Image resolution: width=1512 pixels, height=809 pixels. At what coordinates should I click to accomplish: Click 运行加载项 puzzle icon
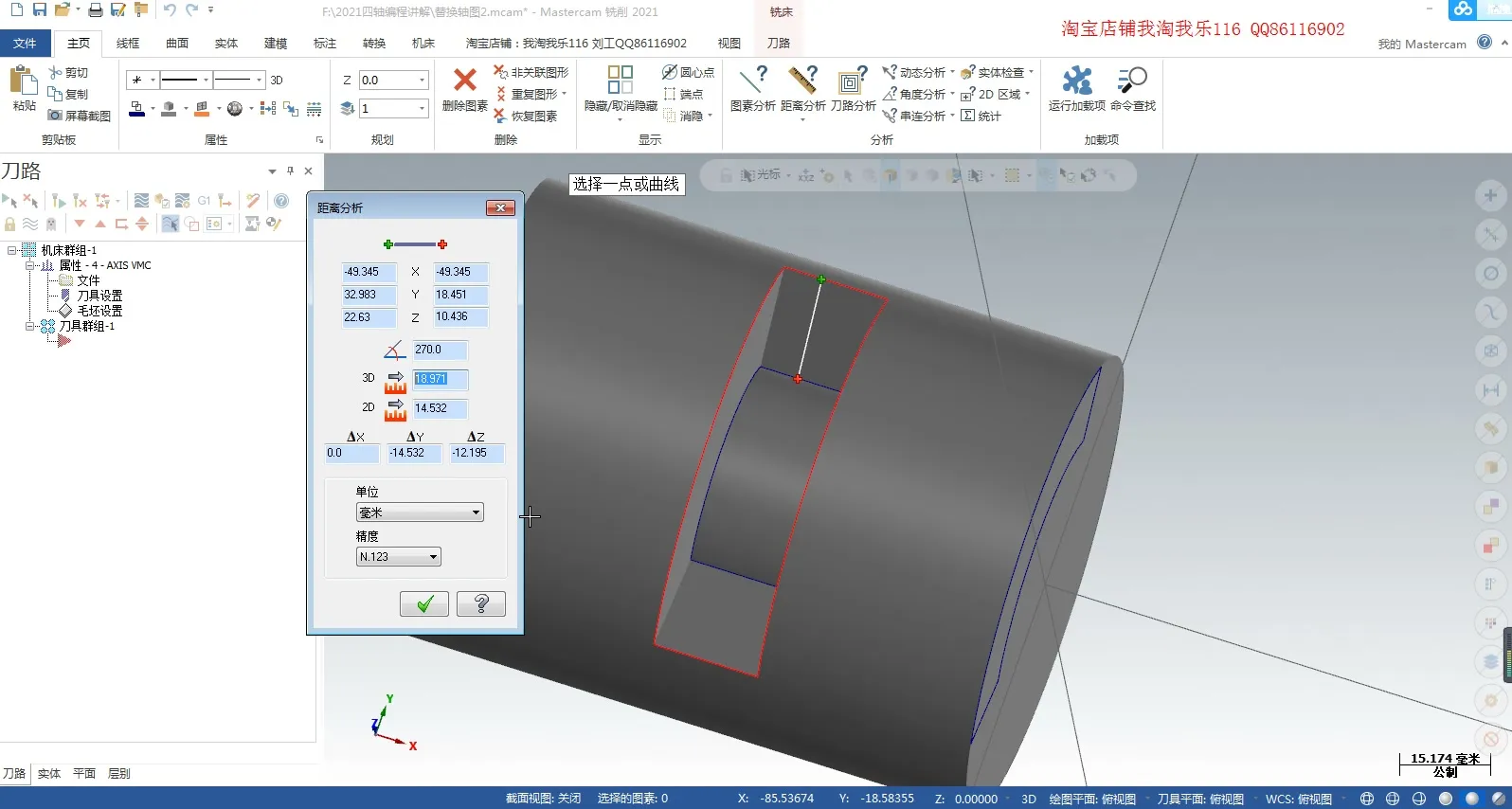[x=1076, y=81]
